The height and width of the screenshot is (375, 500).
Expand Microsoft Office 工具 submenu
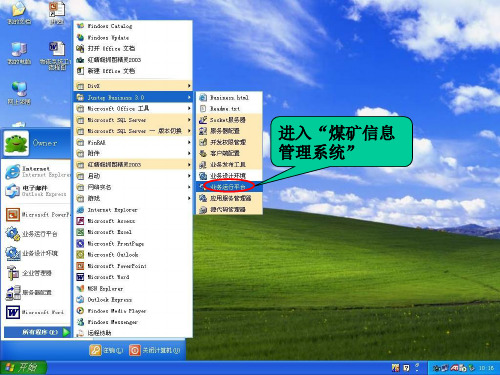tap(133, 109)
